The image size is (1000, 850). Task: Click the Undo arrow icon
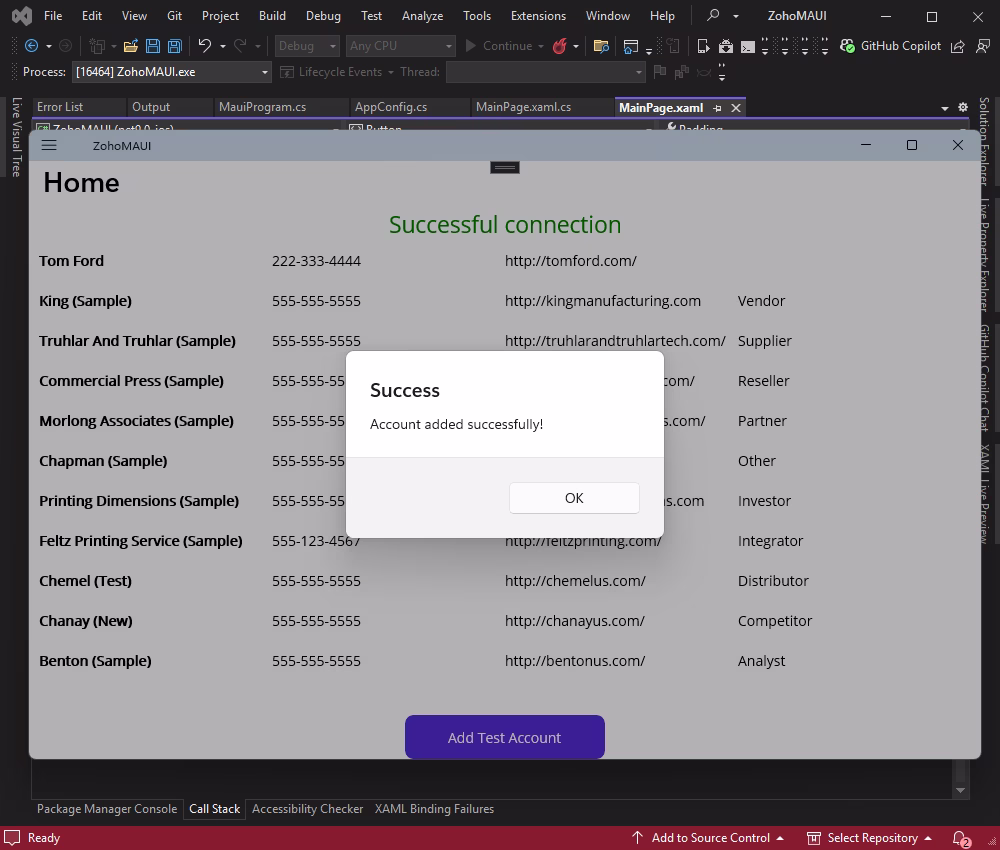(205, 45)
